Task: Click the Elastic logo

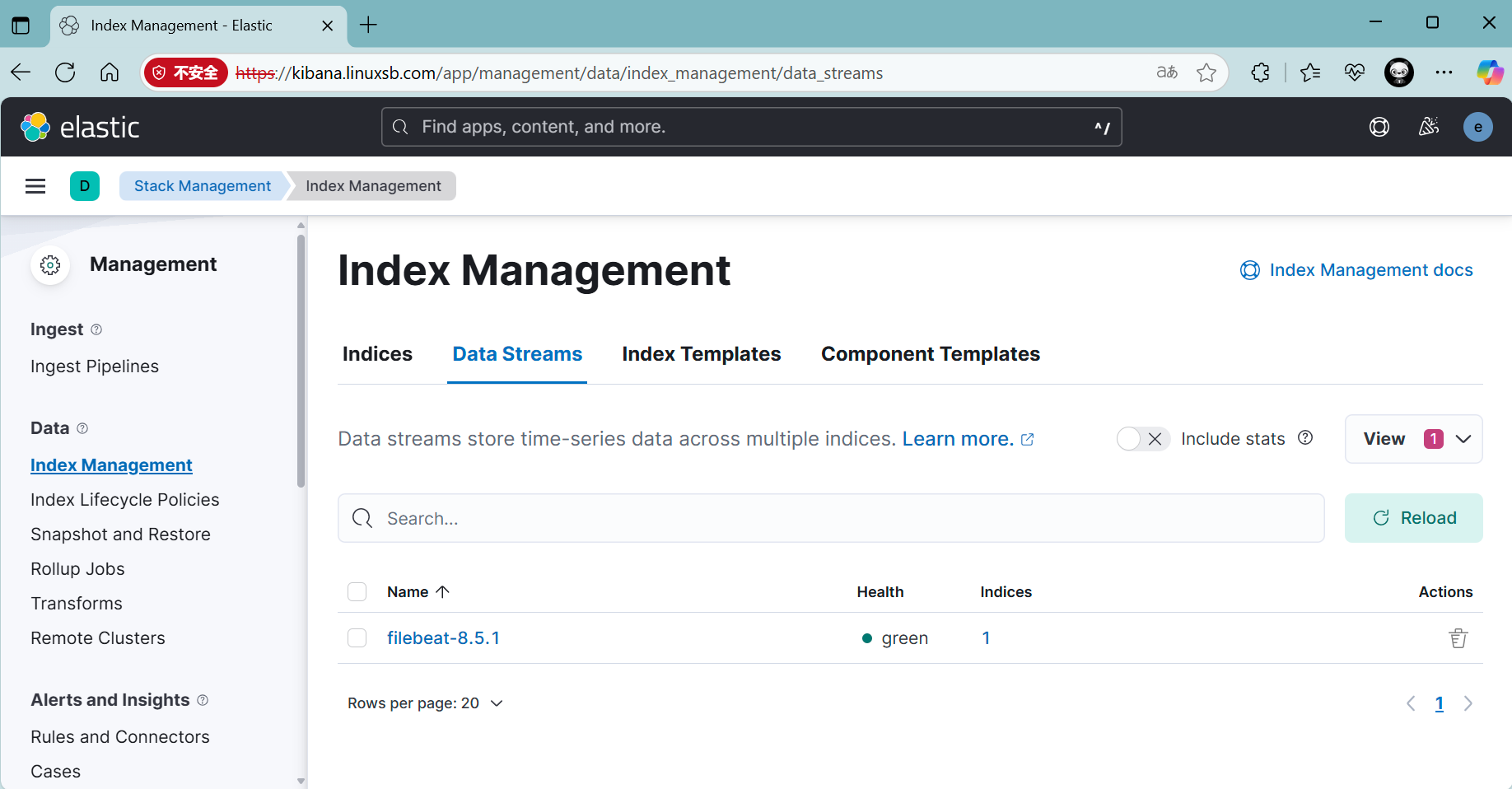Action: pos(80,127)
